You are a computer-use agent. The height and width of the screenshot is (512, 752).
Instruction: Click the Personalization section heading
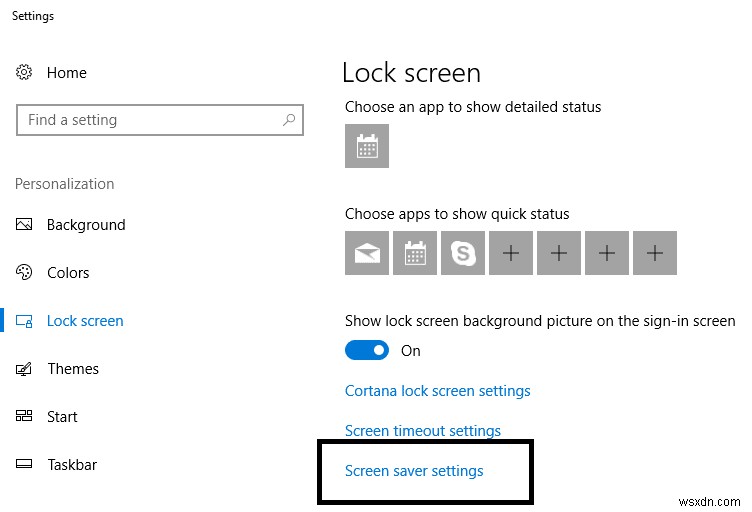coord(64,184)
